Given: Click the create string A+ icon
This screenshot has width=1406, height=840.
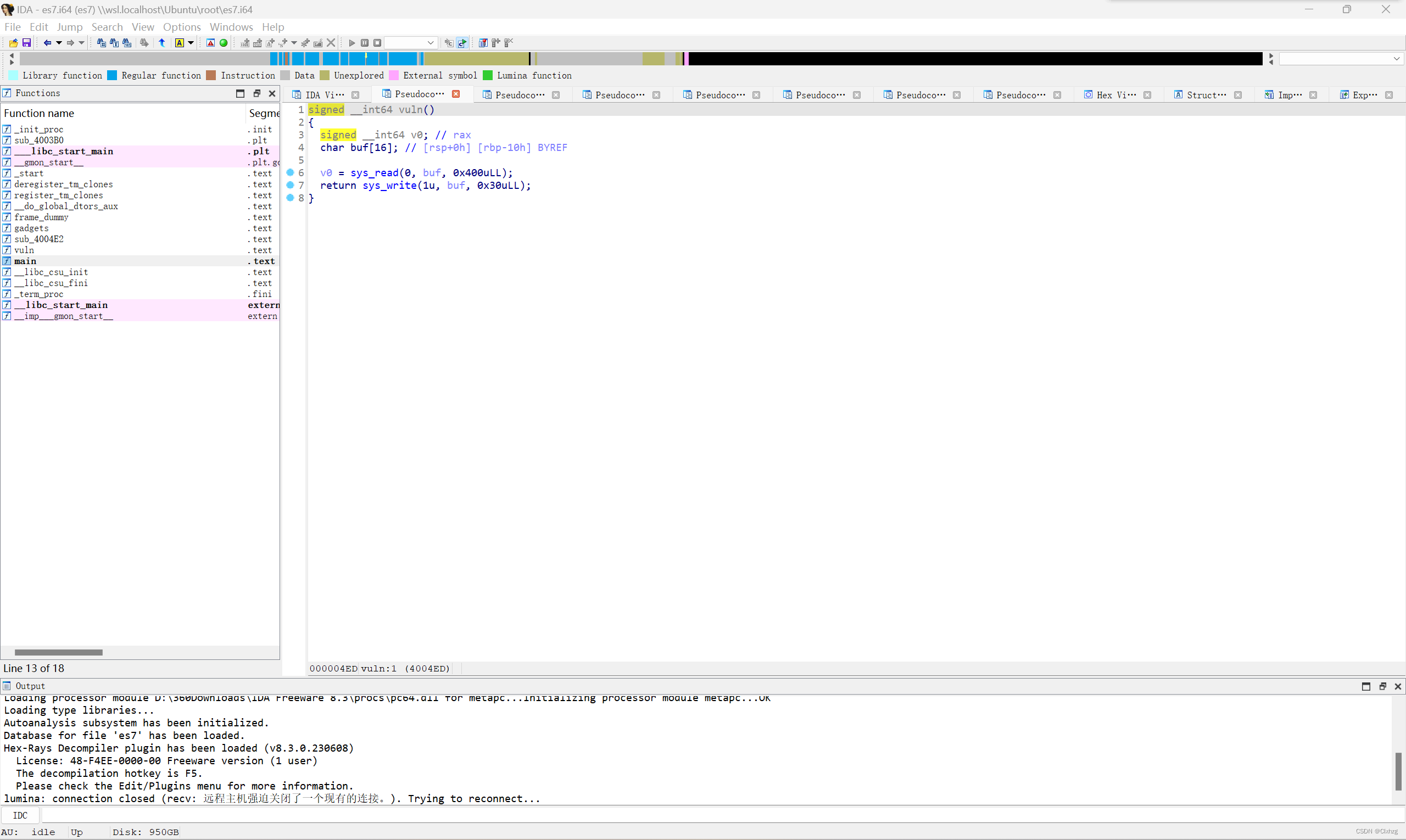Looking at the screenshot, I should click(270, 43).
